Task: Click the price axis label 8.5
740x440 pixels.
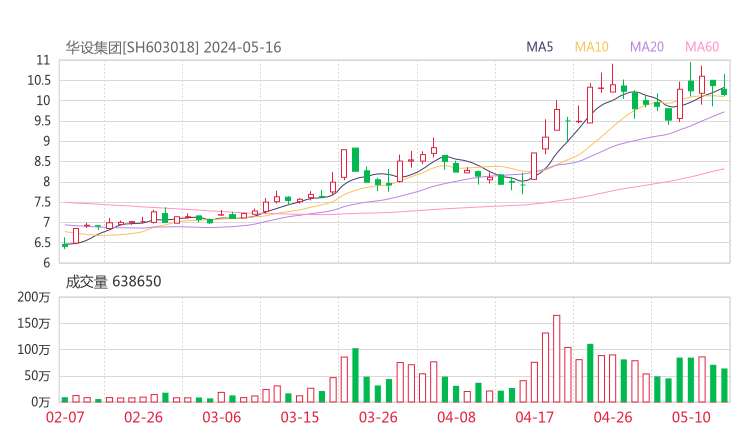Action: [x=41, y=161]
